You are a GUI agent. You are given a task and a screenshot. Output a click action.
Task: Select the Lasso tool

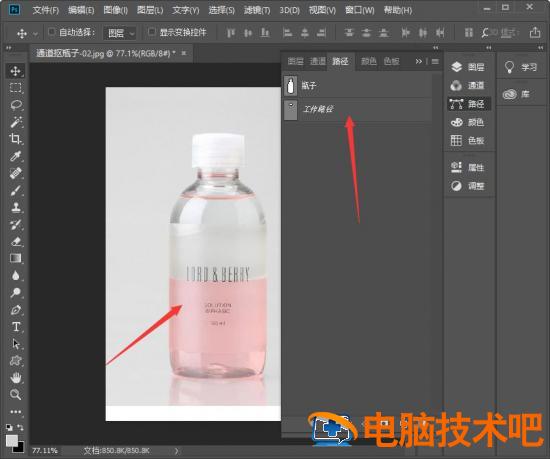[16, 105]
